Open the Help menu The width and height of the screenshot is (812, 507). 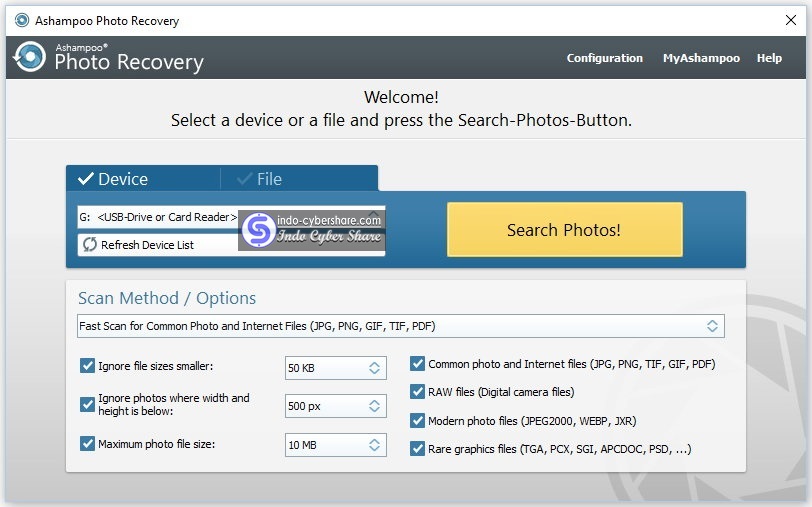769,58
